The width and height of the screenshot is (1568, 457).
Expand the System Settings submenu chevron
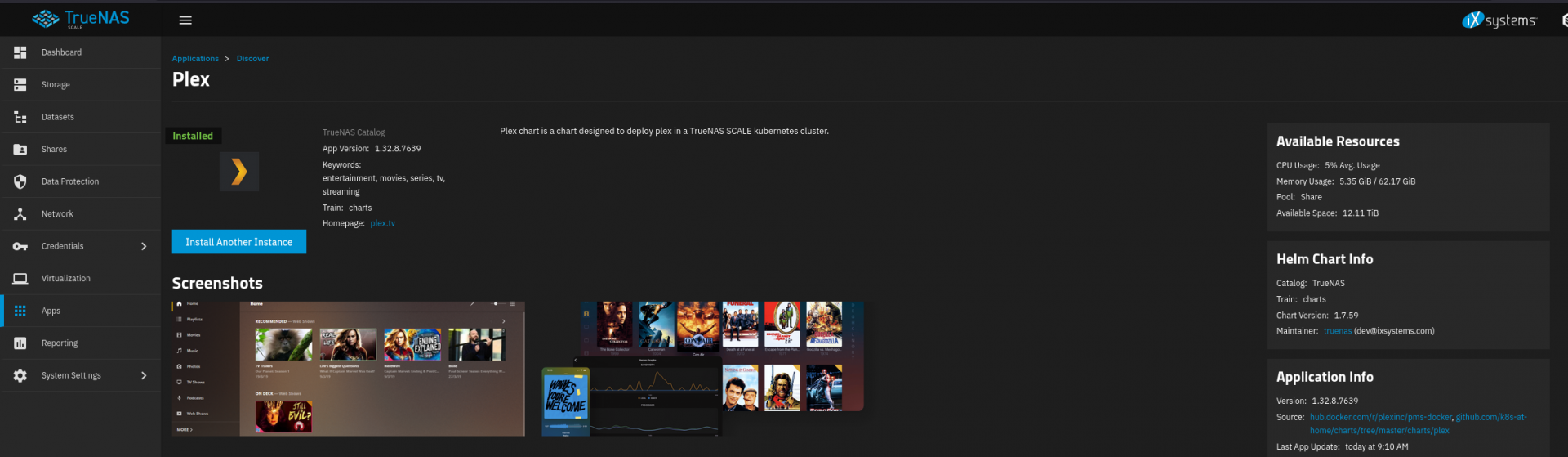click(144, 375)
